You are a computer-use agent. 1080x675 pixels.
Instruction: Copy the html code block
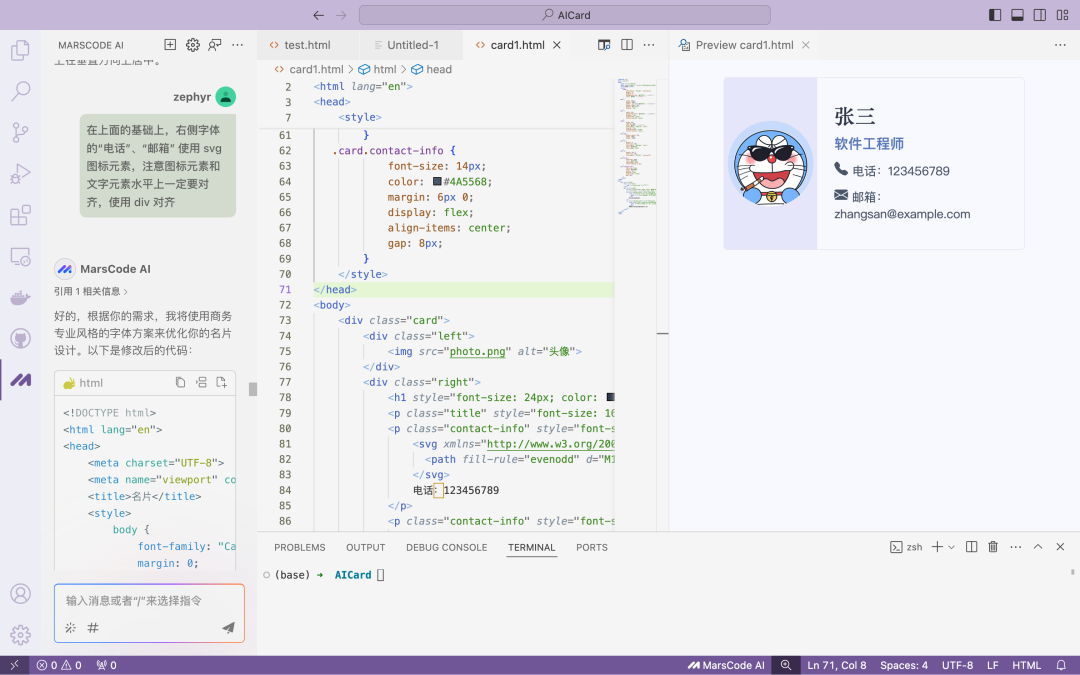[181, 382]
